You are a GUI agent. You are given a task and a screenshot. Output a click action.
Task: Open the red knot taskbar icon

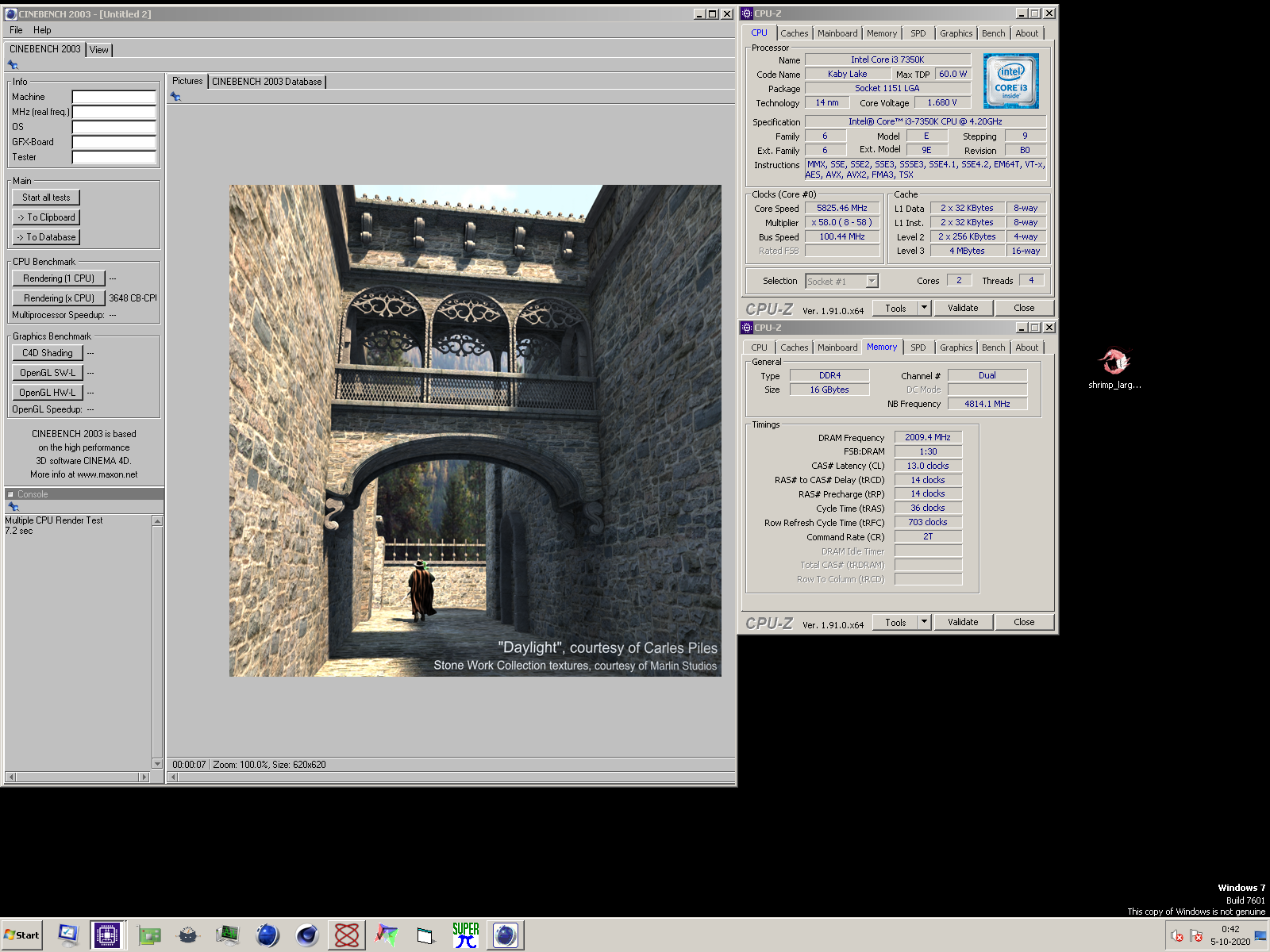[347, 935]
